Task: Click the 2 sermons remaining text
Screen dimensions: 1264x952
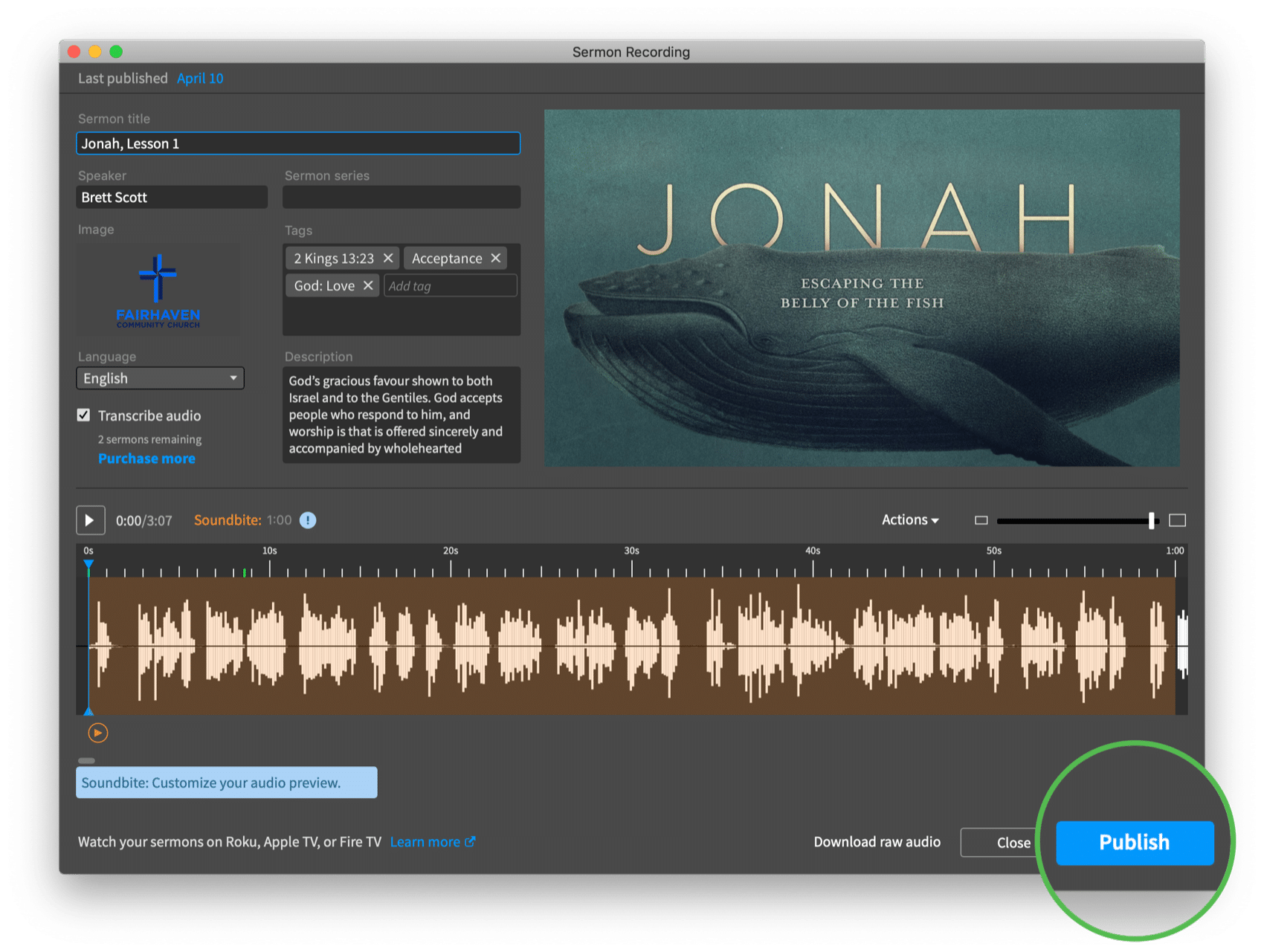Action: [149, 439]
